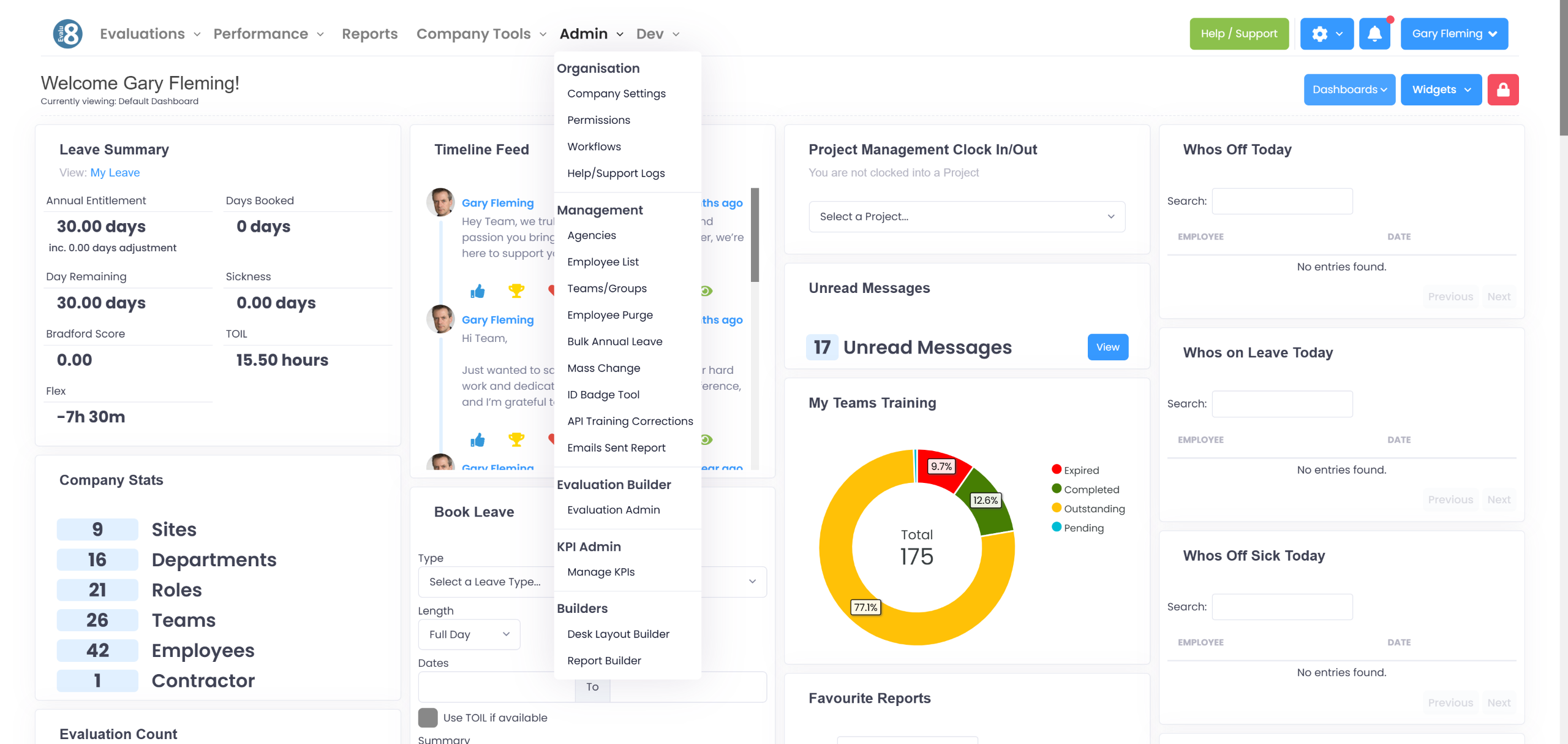View the 17 unread messages

(x=1107, y=347)
